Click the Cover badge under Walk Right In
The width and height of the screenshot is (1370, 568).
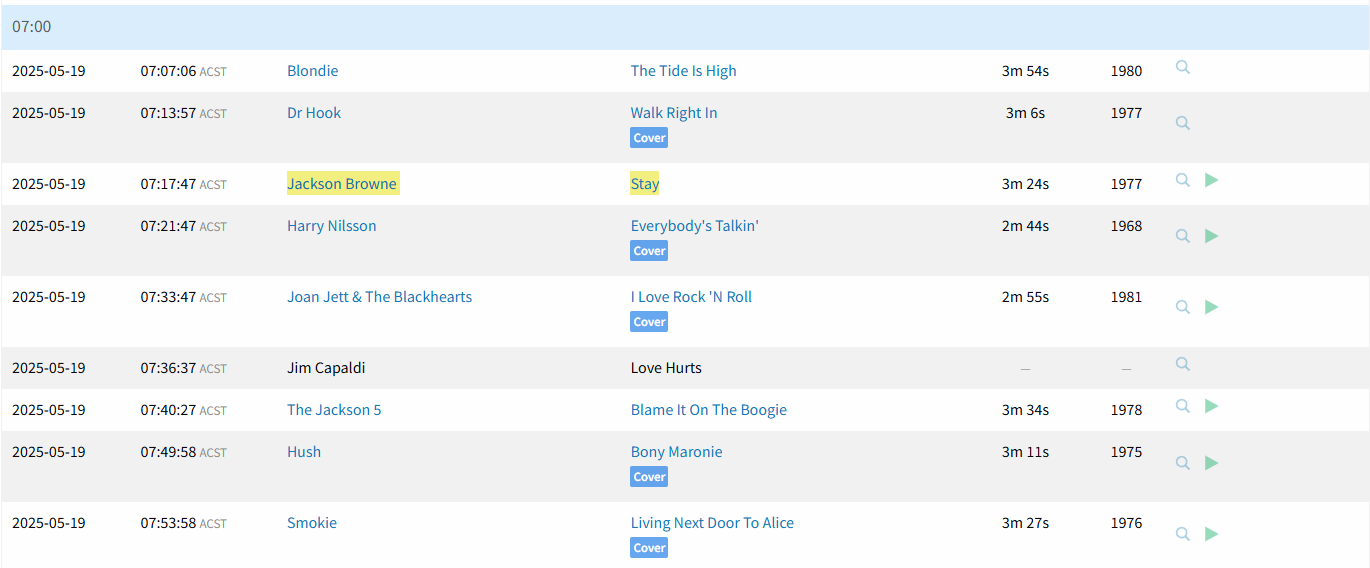click(x=649, y=138)
